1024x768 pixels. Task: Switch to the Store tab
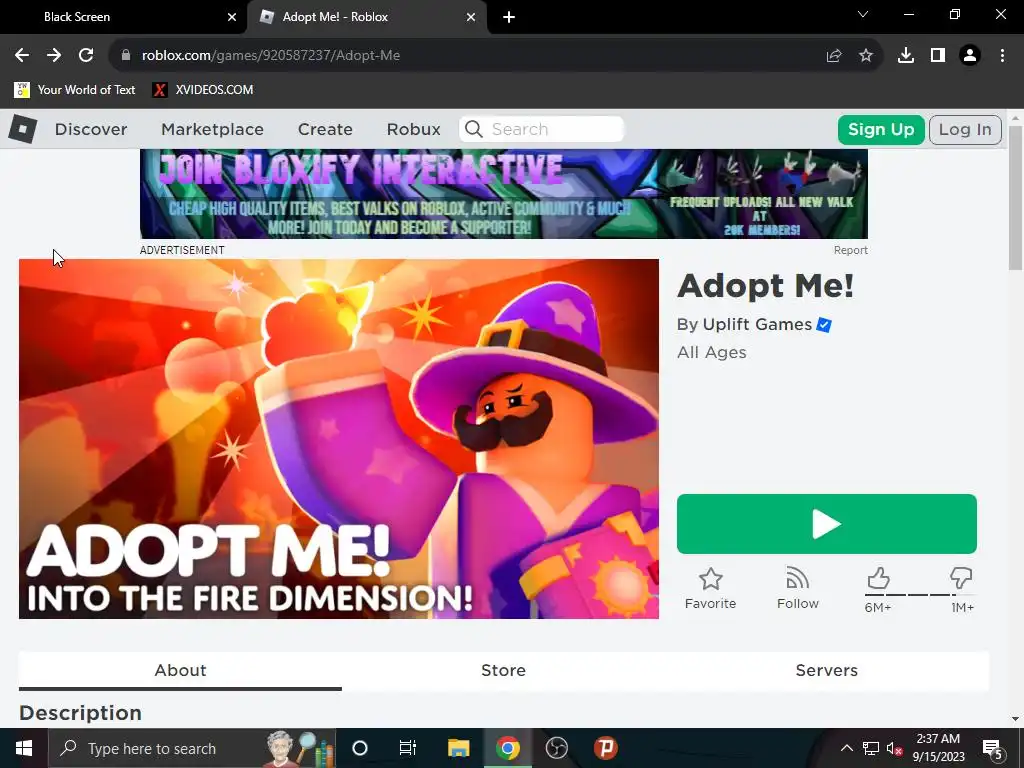click(504, 671)
